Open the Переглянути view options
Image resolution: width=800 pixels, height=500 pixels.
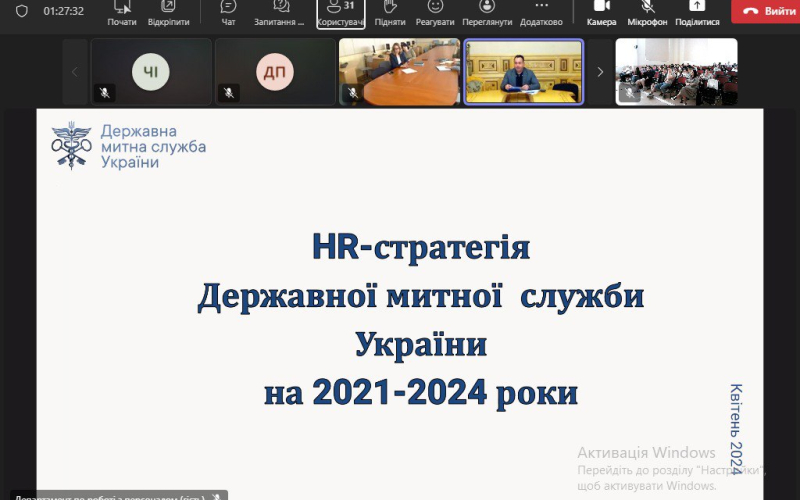point(487,14)
